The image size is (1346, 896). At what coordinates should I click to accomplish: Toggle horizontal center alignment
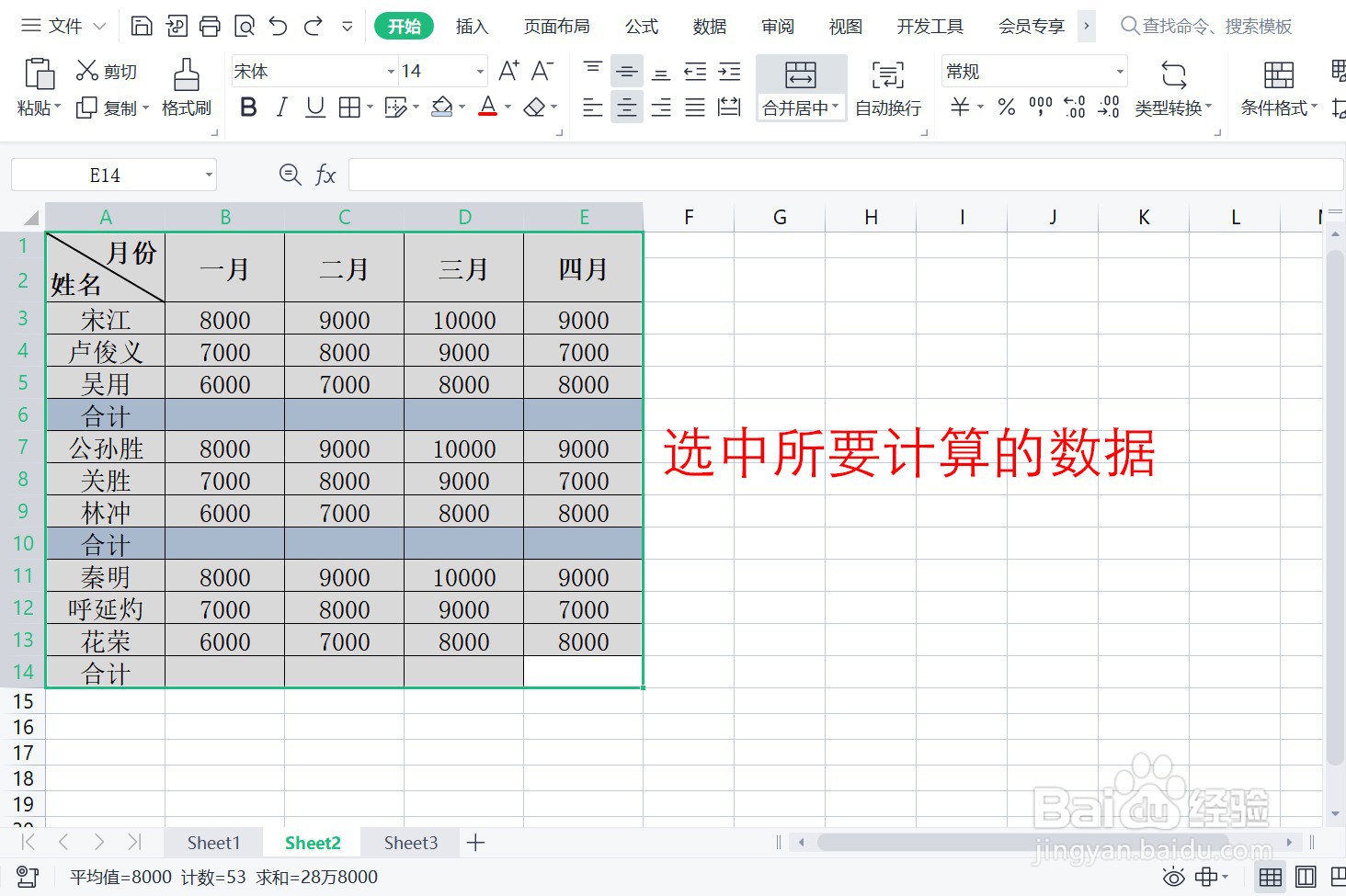[x=627, y=108]
